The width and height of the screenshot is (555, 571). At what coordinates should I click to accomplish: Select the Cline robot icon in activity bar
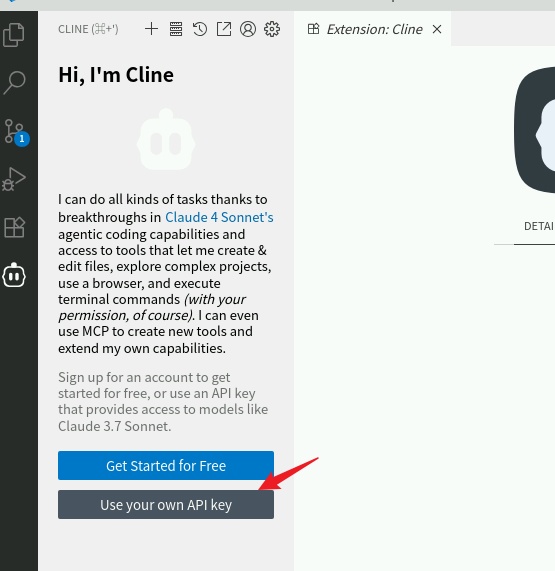tap(14, 275)
